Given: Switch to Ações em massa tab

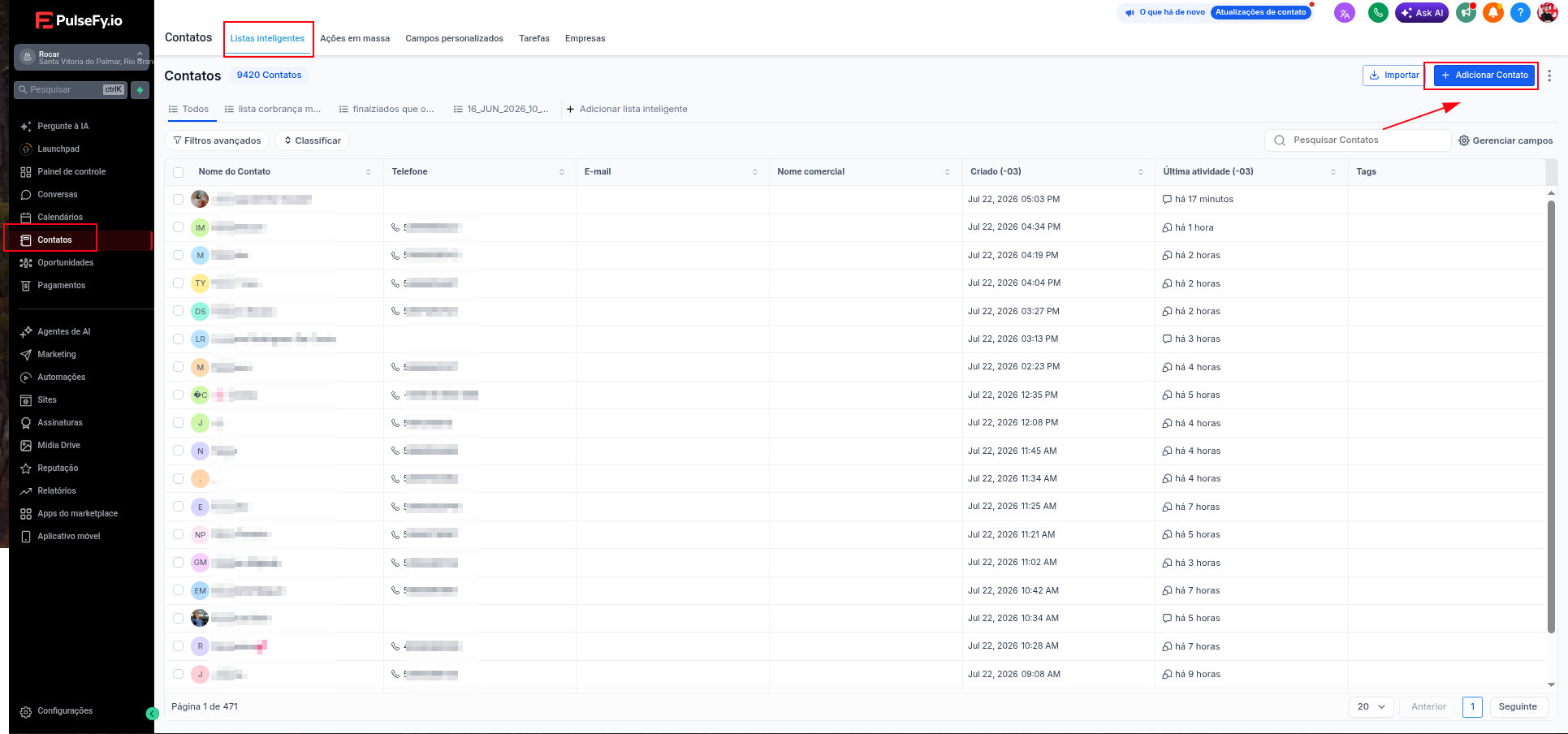Looking at the screenshot, I should (x=355, y=38).
